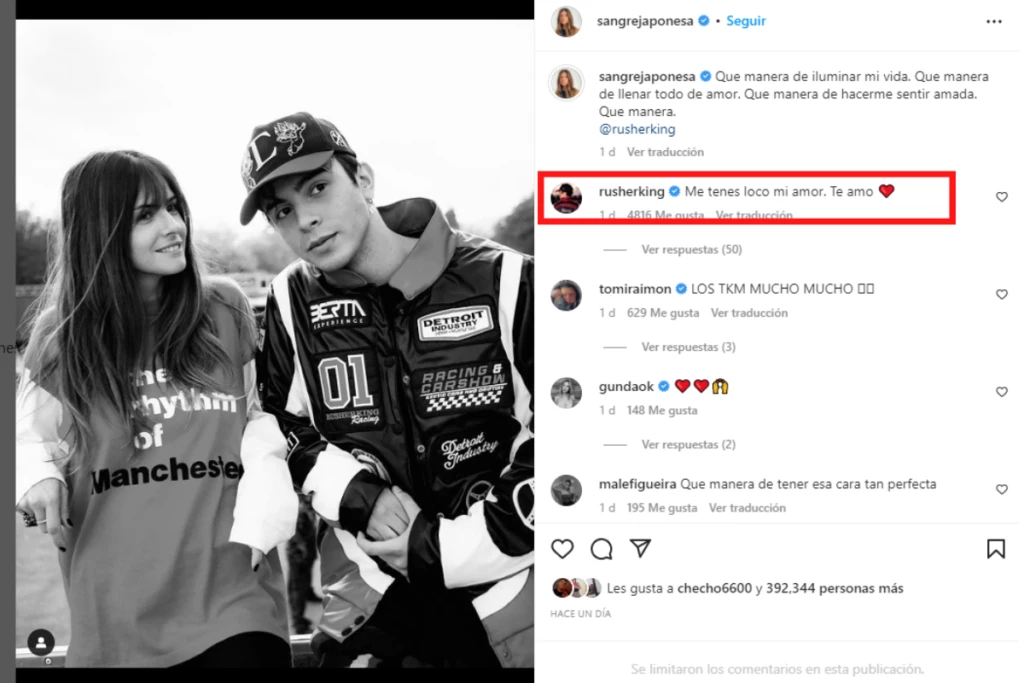Screen dimensions: 1024x683
Task: Open tomiraimon's profile avatar
Action: 566,295
